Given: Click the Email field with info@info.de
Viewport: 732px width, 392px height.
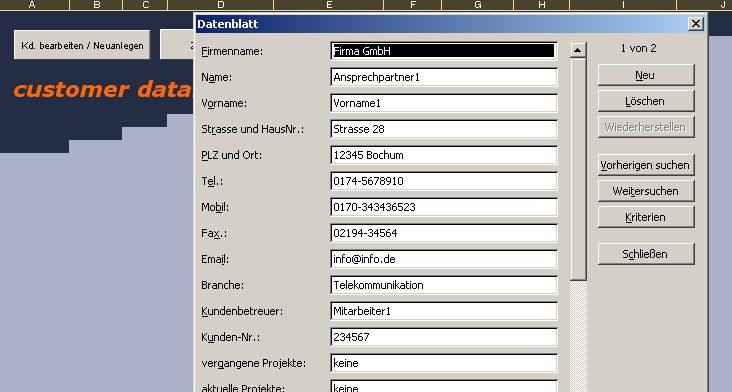Looking at the screenshot, I should pyautogui.click(x=443, y=259).
